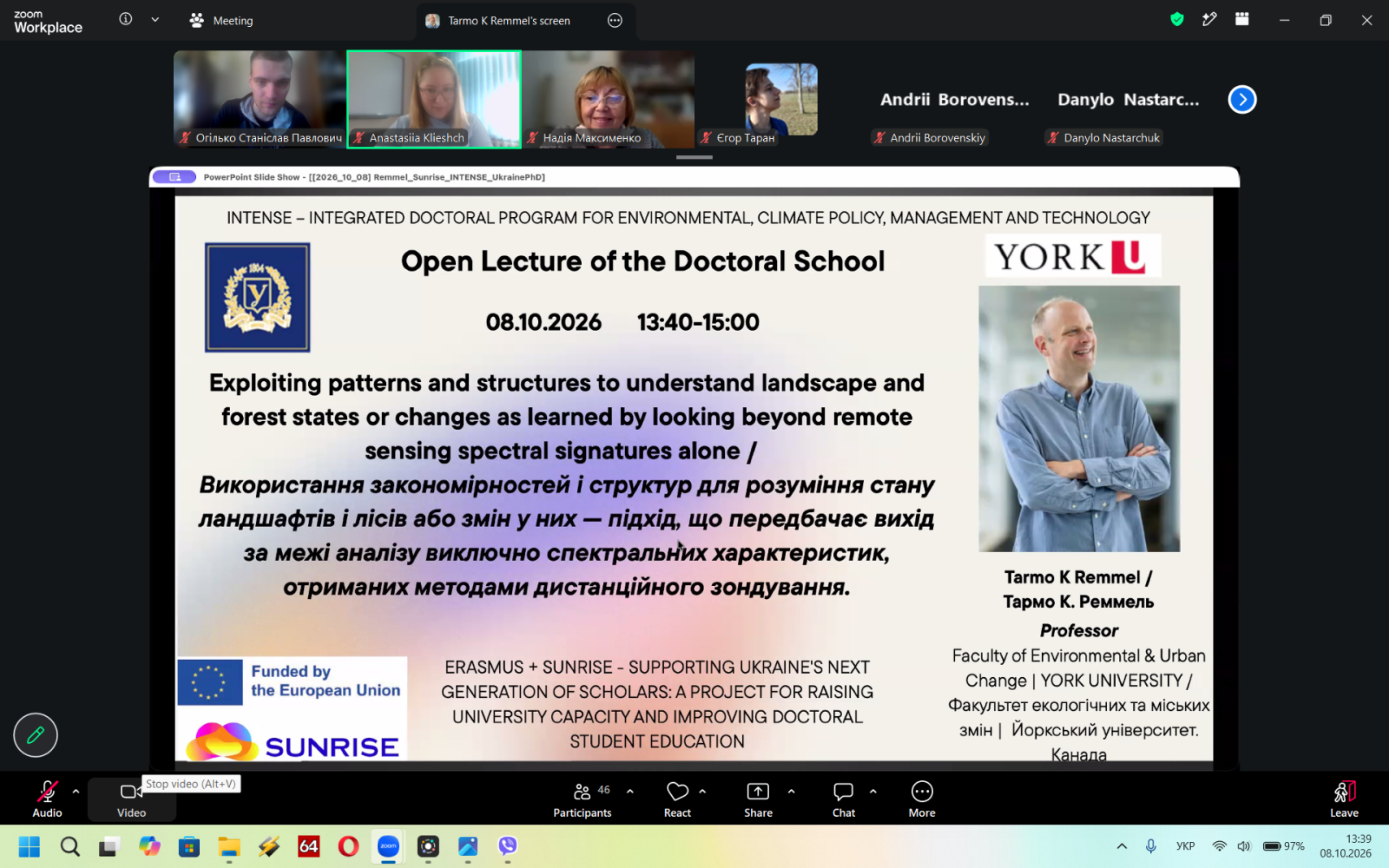Expand the React options arrow
1389x868 pixels.
coord(702,791)
